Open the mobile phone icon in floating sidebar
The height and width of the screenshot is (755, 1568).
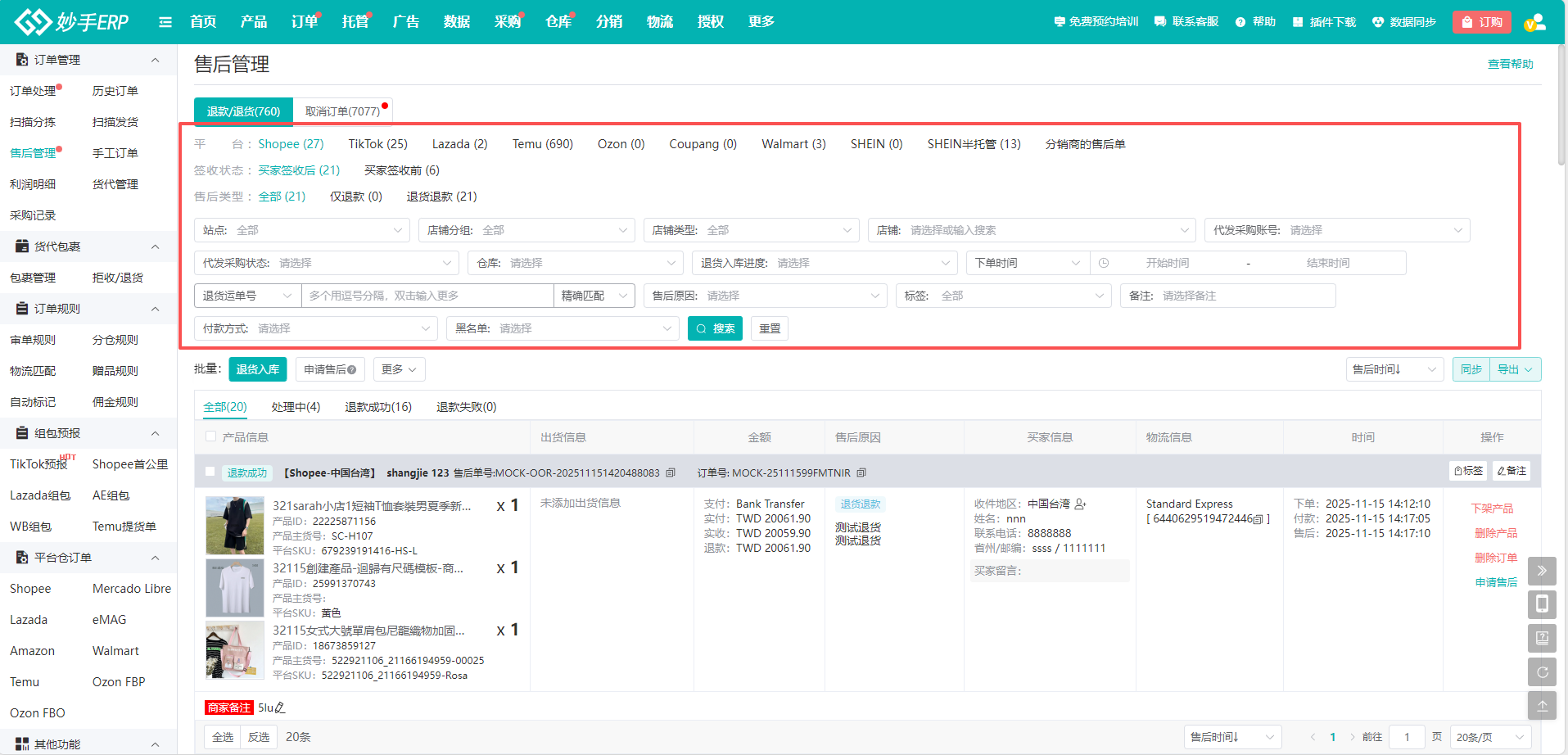coord(1542,604)
